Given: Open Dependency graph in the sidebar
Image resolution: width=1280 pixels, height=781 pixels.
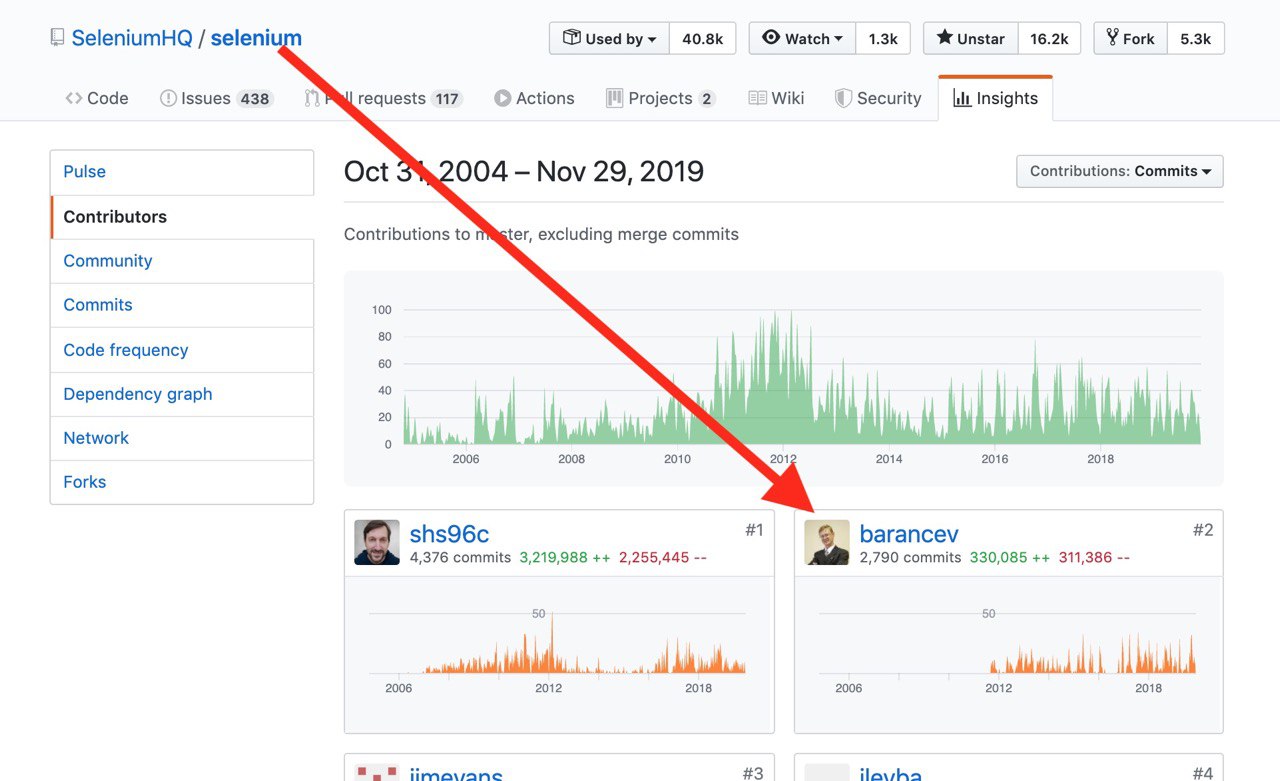Looking at the screenshot, I should tap(182, 394).
